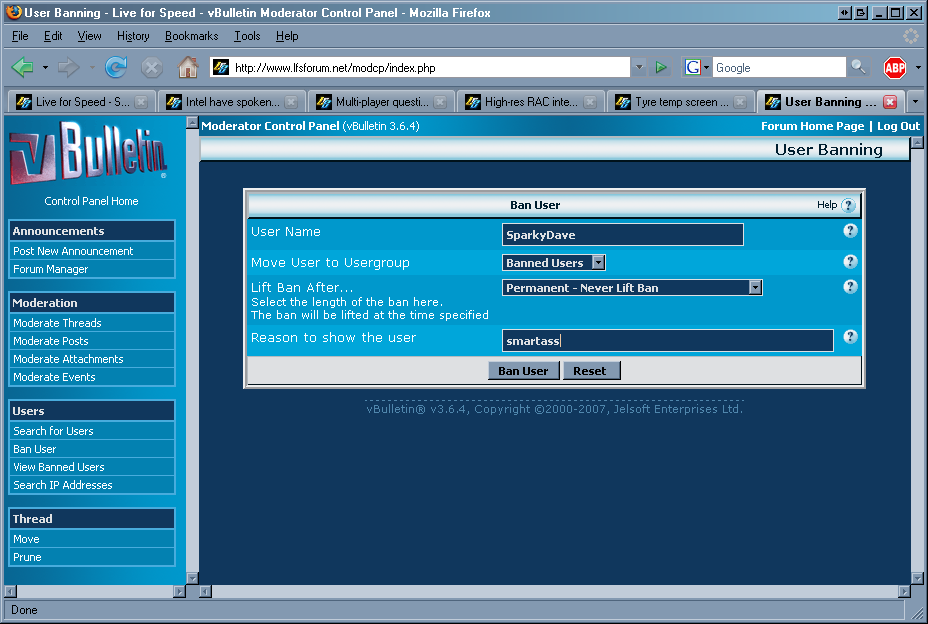
Task: Close the High-res RAC inte... tab
Action: pyautogui.click(x=590, y=102)
